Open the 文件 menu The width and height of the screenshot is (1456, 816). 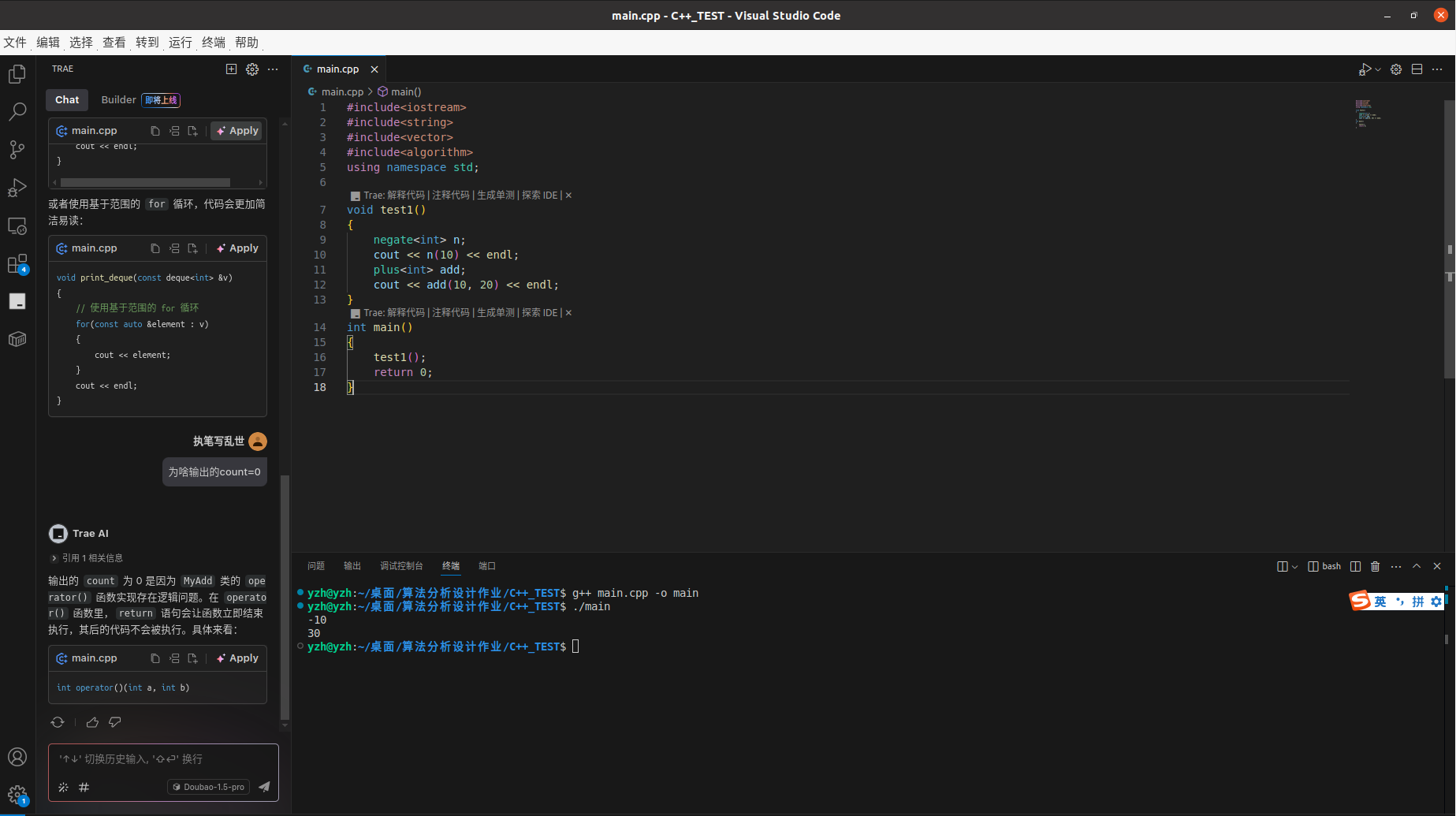[x=15, y=43]
